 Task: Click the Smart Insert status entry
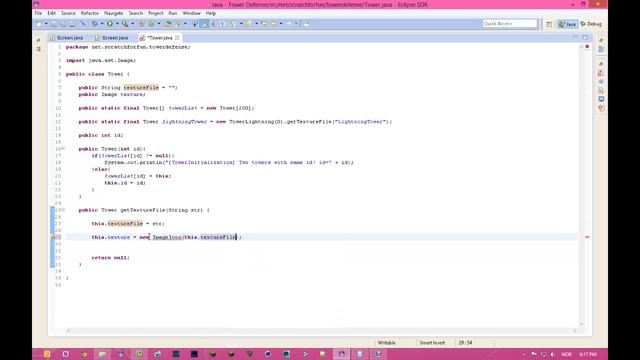tap(432, 343)
